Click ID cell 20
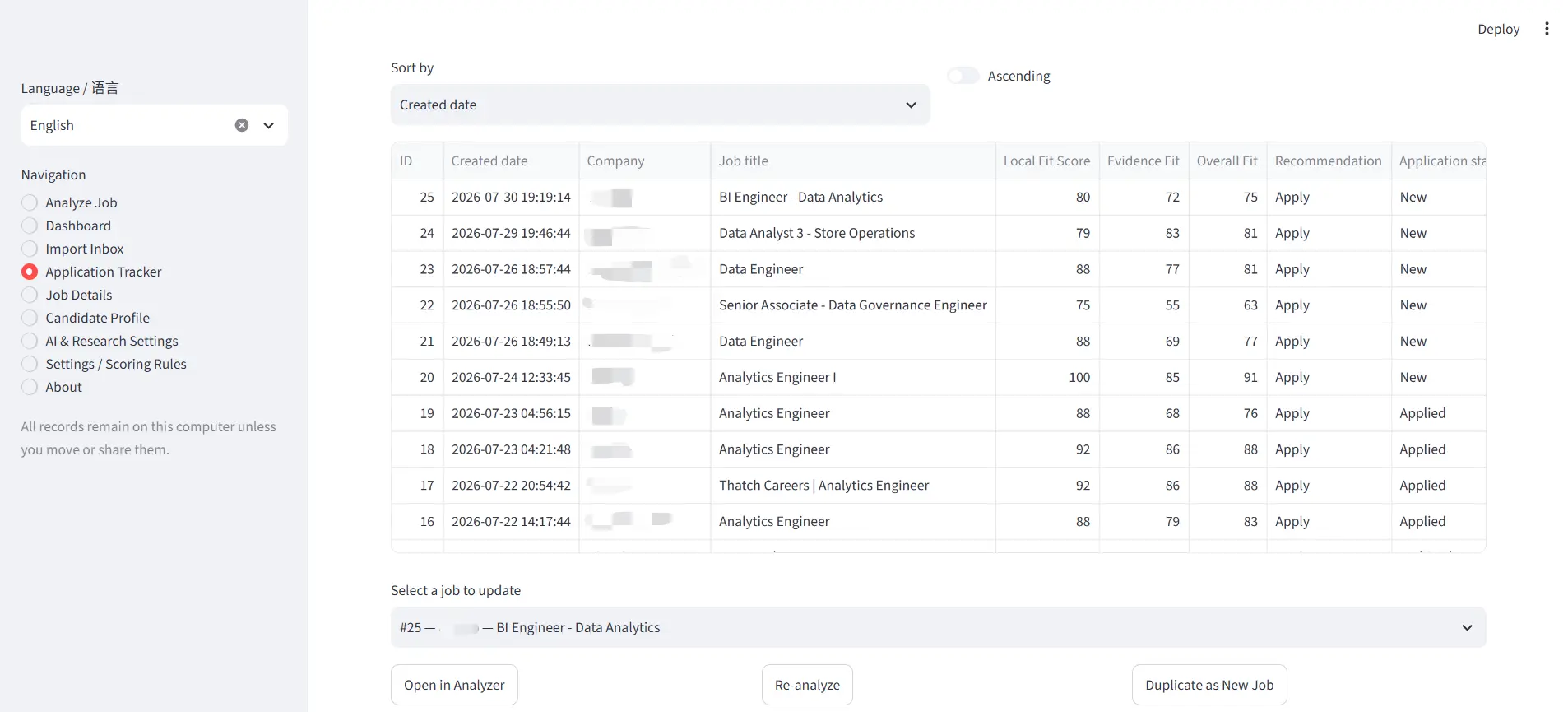 coord(417,378)
